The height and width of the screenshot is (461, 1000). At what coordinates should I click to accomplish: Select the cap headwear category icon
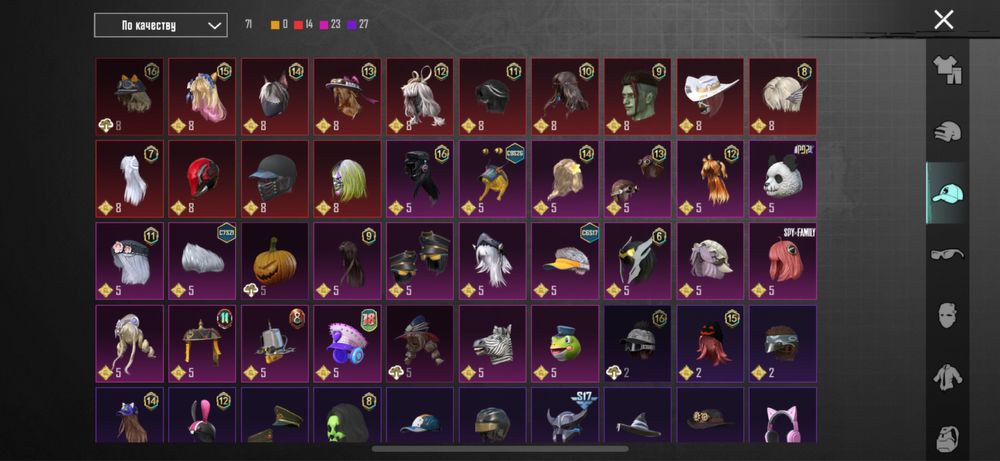pyautogui.click(x=948, y=193)
